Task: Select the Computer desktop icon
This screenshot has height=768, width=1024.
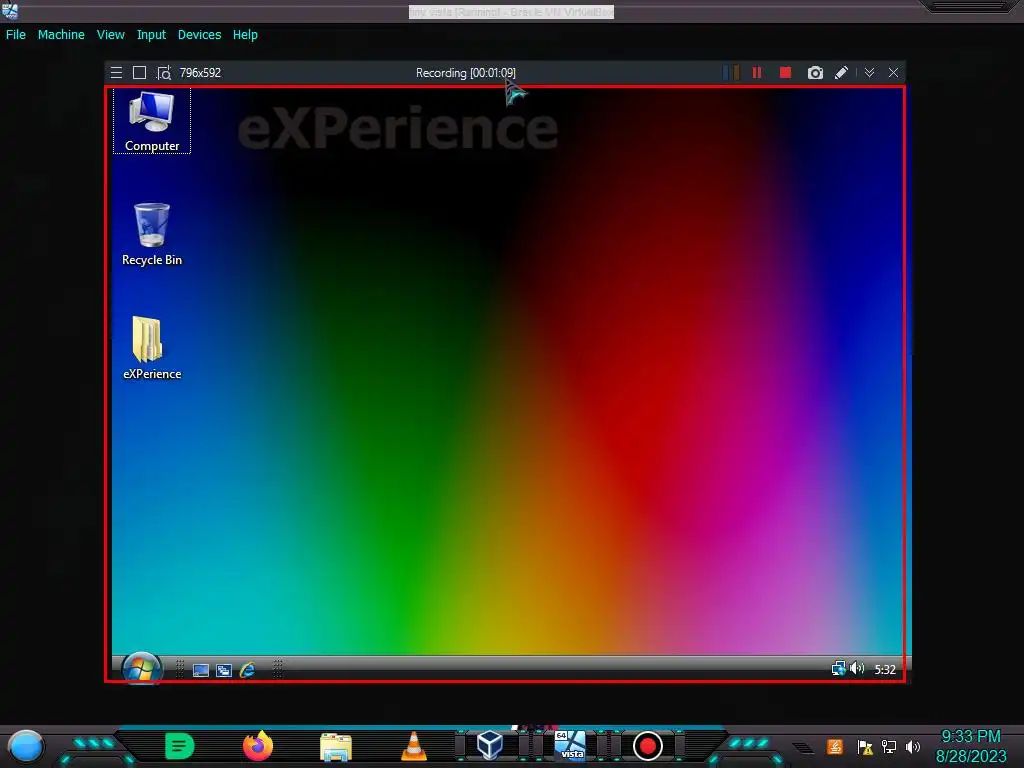Action: click(x=152, y=121)
